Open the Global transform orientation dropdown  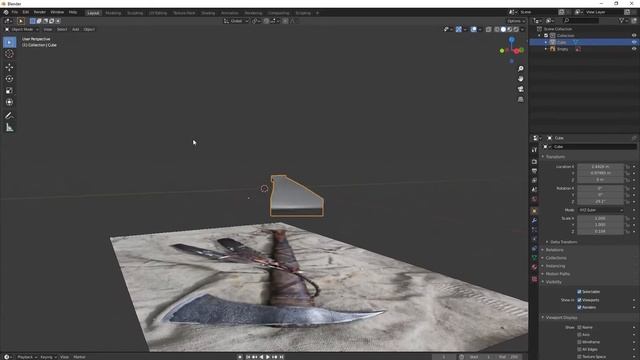click(236, 21)
